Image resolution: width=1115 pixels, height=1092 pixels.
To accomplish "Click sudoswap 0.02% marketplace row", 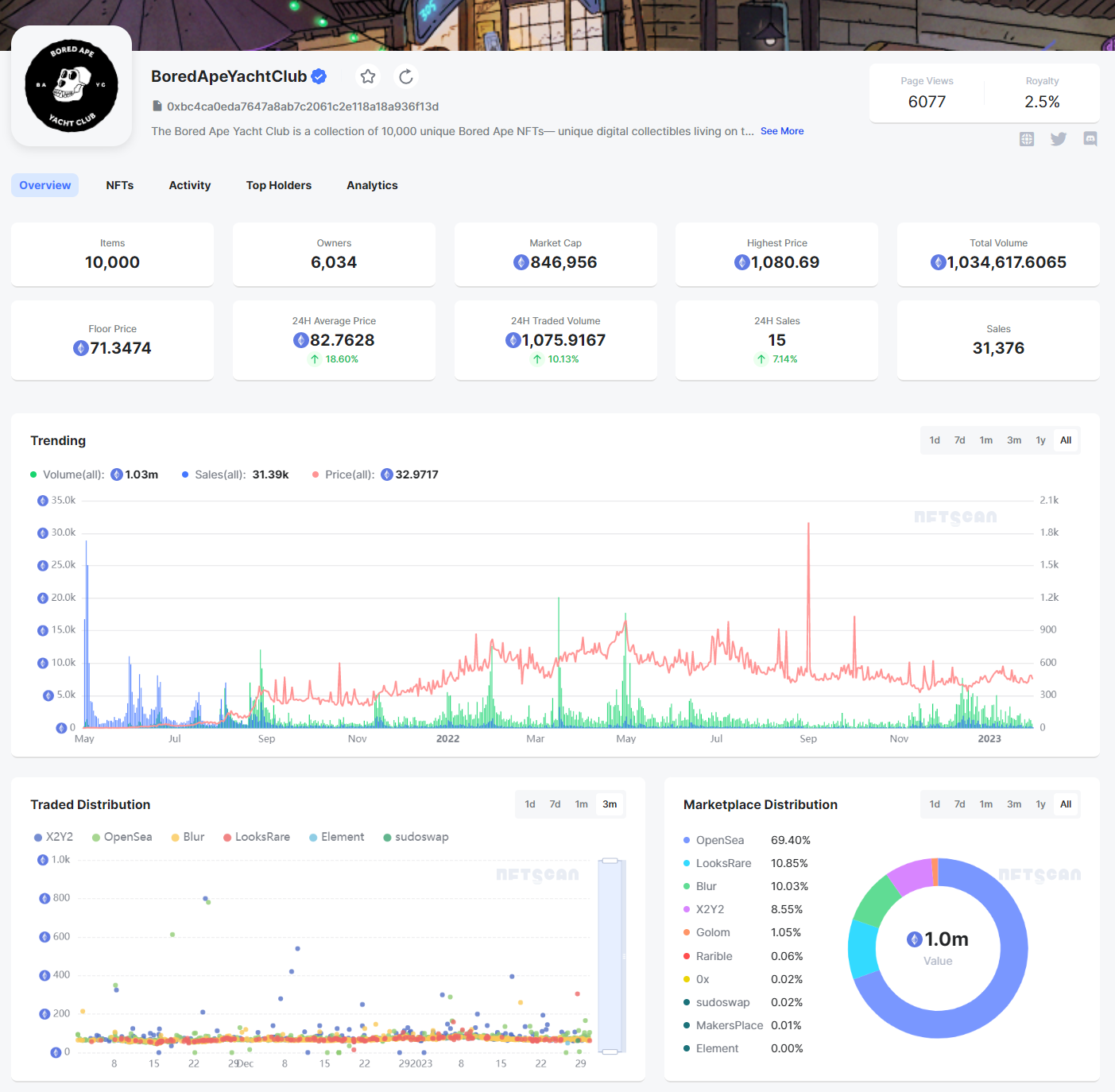I will coord(743,1002).
